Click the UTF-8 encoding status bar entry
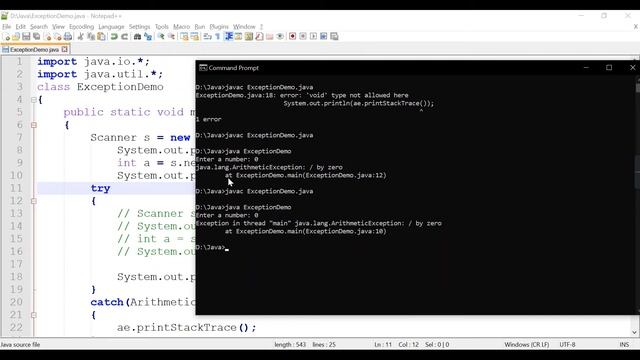 tap(567, 344)
